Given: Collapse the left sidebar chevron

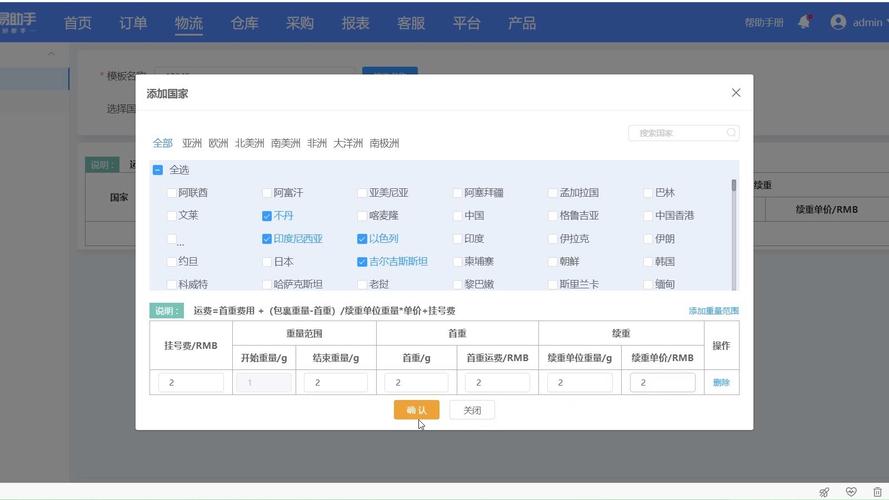Looking at the screenshot, I should tap(52, 54).
